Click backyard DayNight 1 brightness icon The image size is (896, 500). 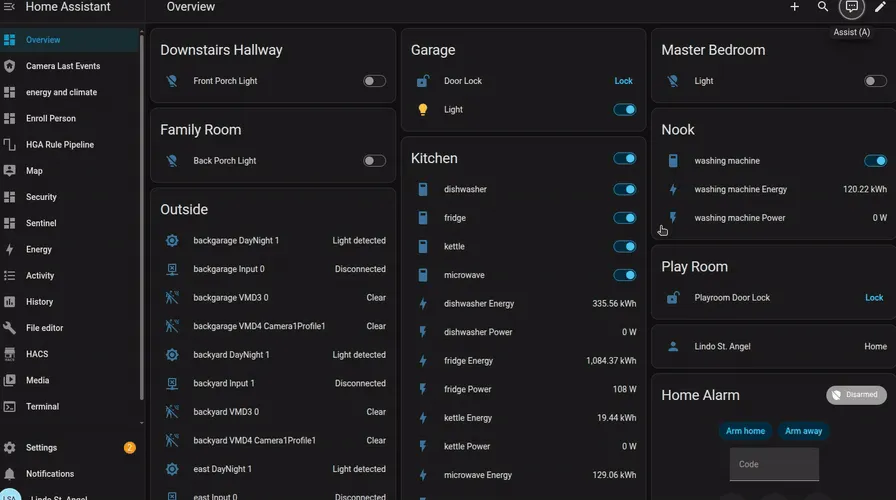pos(171,355)
